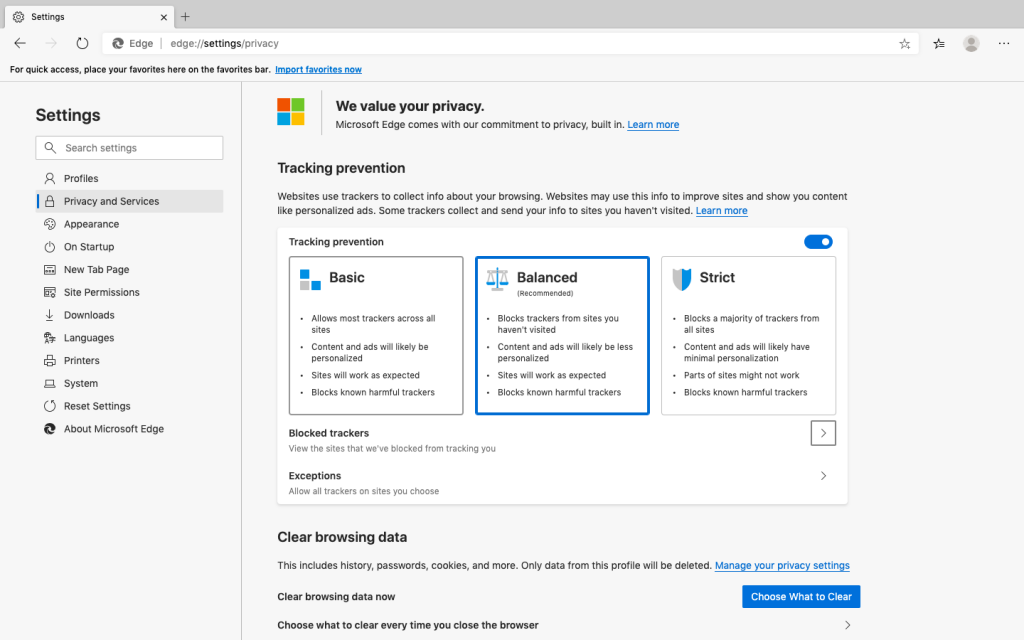Viewport: 1024px width, 640px height.
Task: Open the user profile avatar icon
Action: click(971, 44)
